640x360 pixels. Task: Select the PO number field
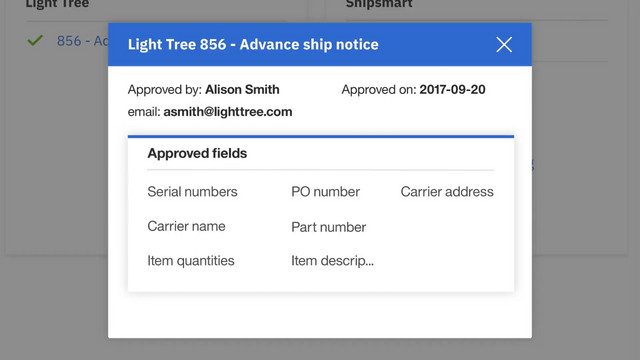pos(325,191)
